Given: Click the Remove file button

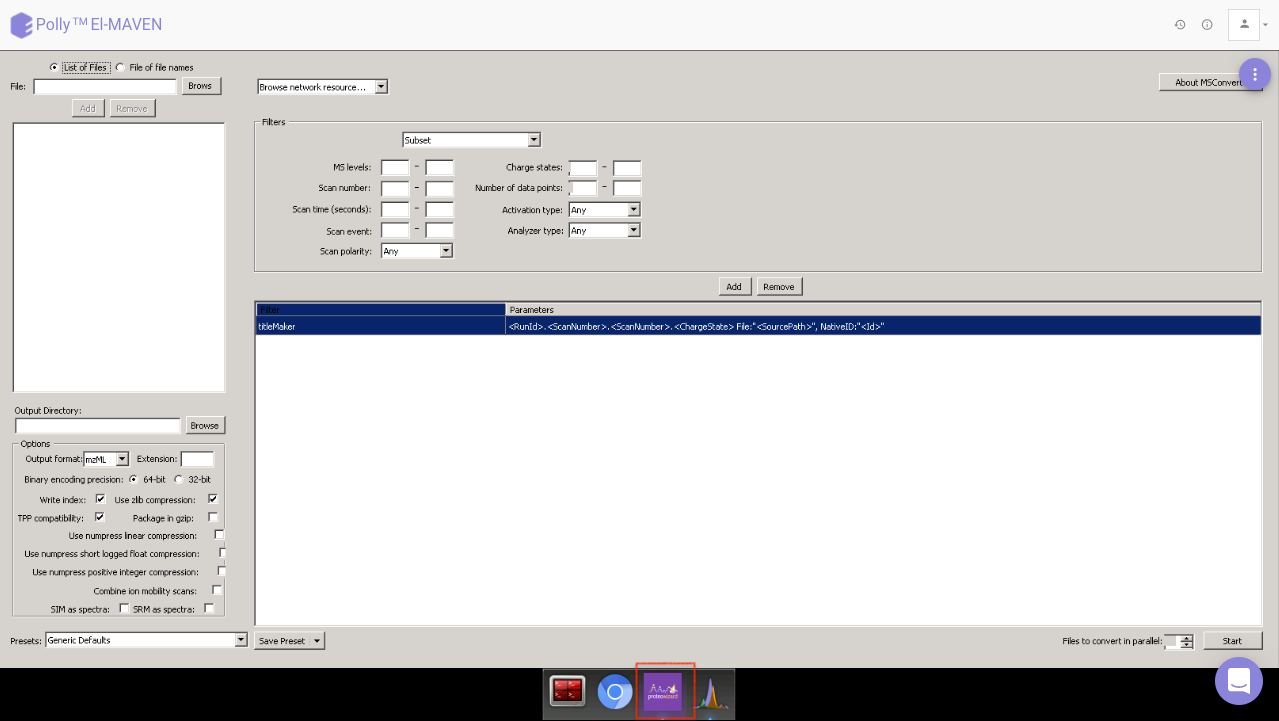Looking at the screenshot, I should (x=132, y=108).
